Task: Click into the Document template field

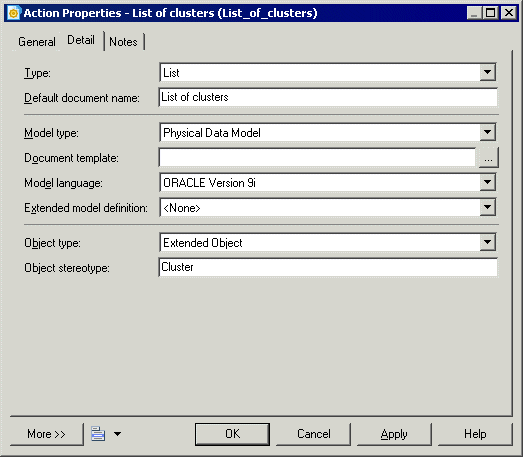Action: click(x=317, y=157)
